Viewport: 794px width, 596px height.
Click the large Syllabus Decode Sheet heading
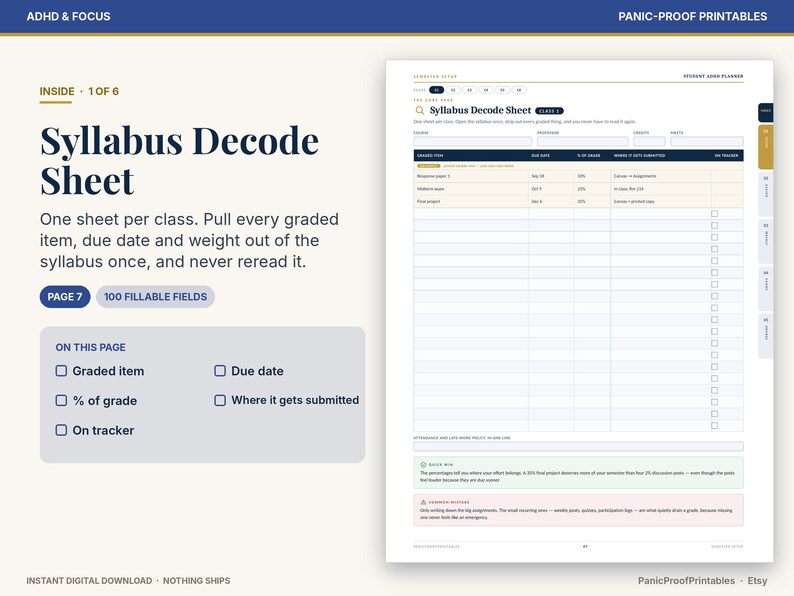(179, 160)
